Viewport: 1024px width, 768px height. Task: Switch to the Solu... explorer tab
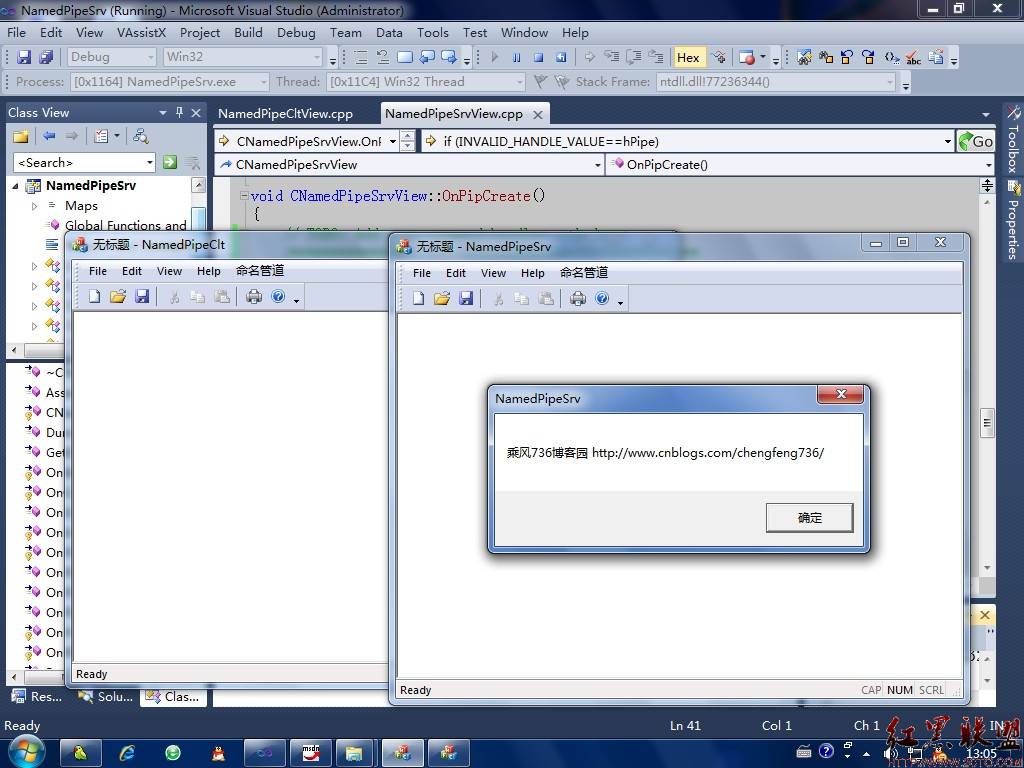point(105,697)
